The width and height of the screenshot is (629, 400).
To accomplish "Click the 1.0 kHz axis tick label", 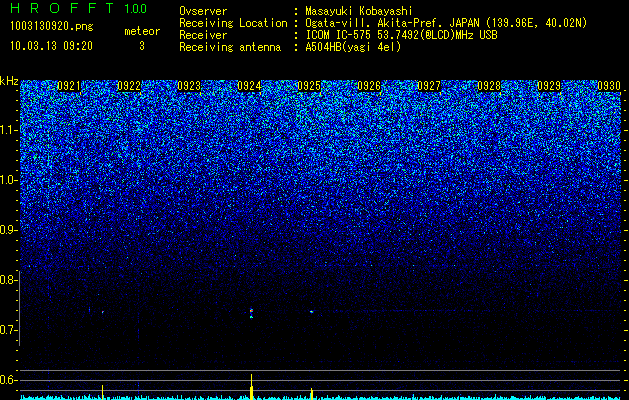I will coord(8,180).
